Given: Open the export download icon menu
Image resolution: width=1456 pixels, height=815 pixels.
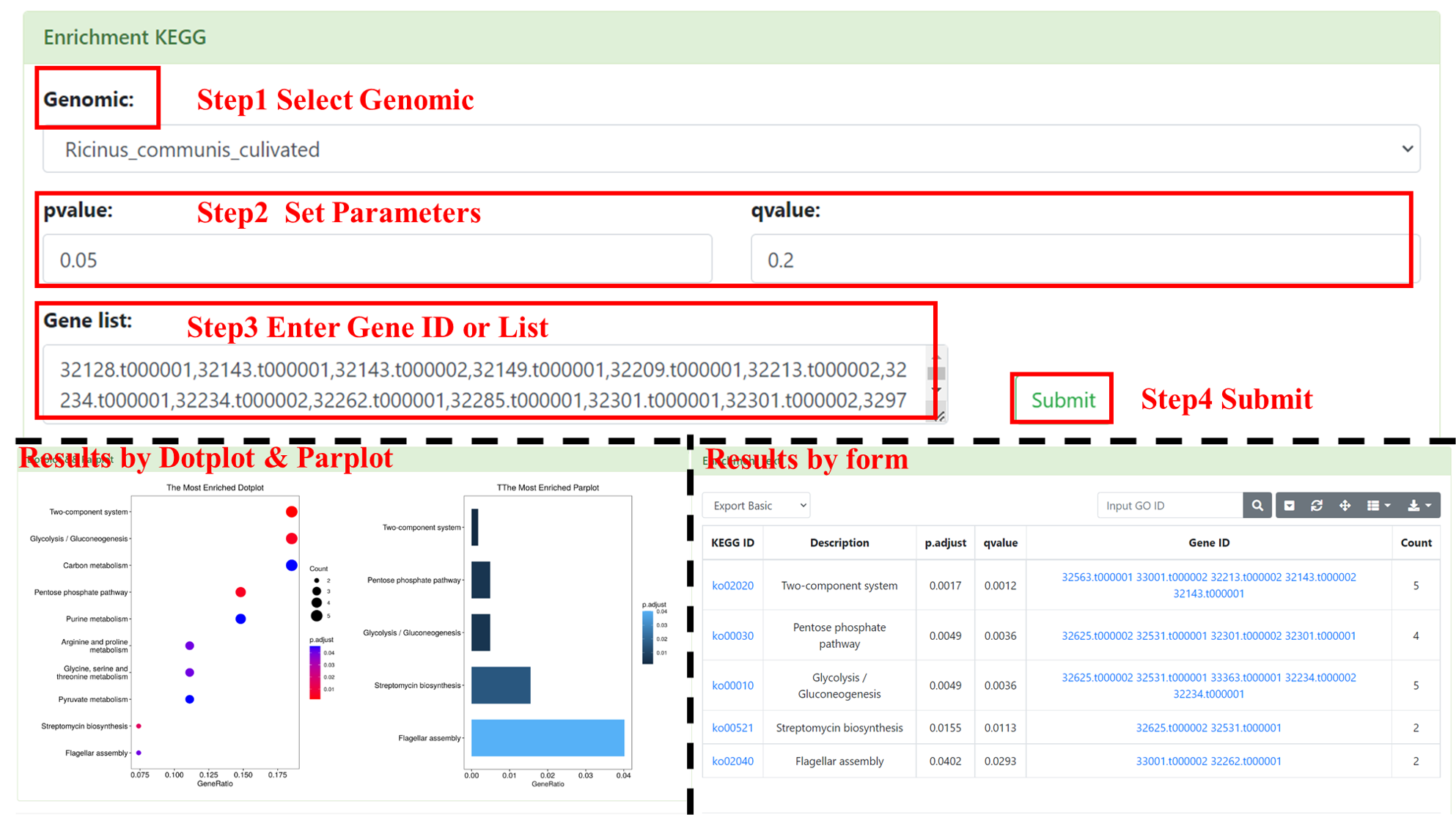Looking at the screenshot, I should (1419, 506).
